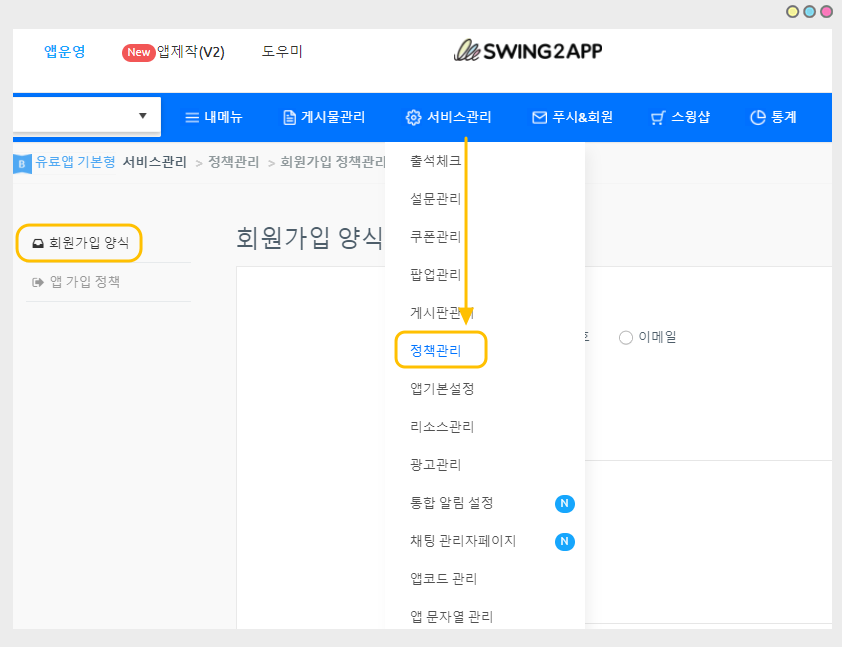
Task: Choose 출석체크 in the service menu
Action: coord(435,160)
